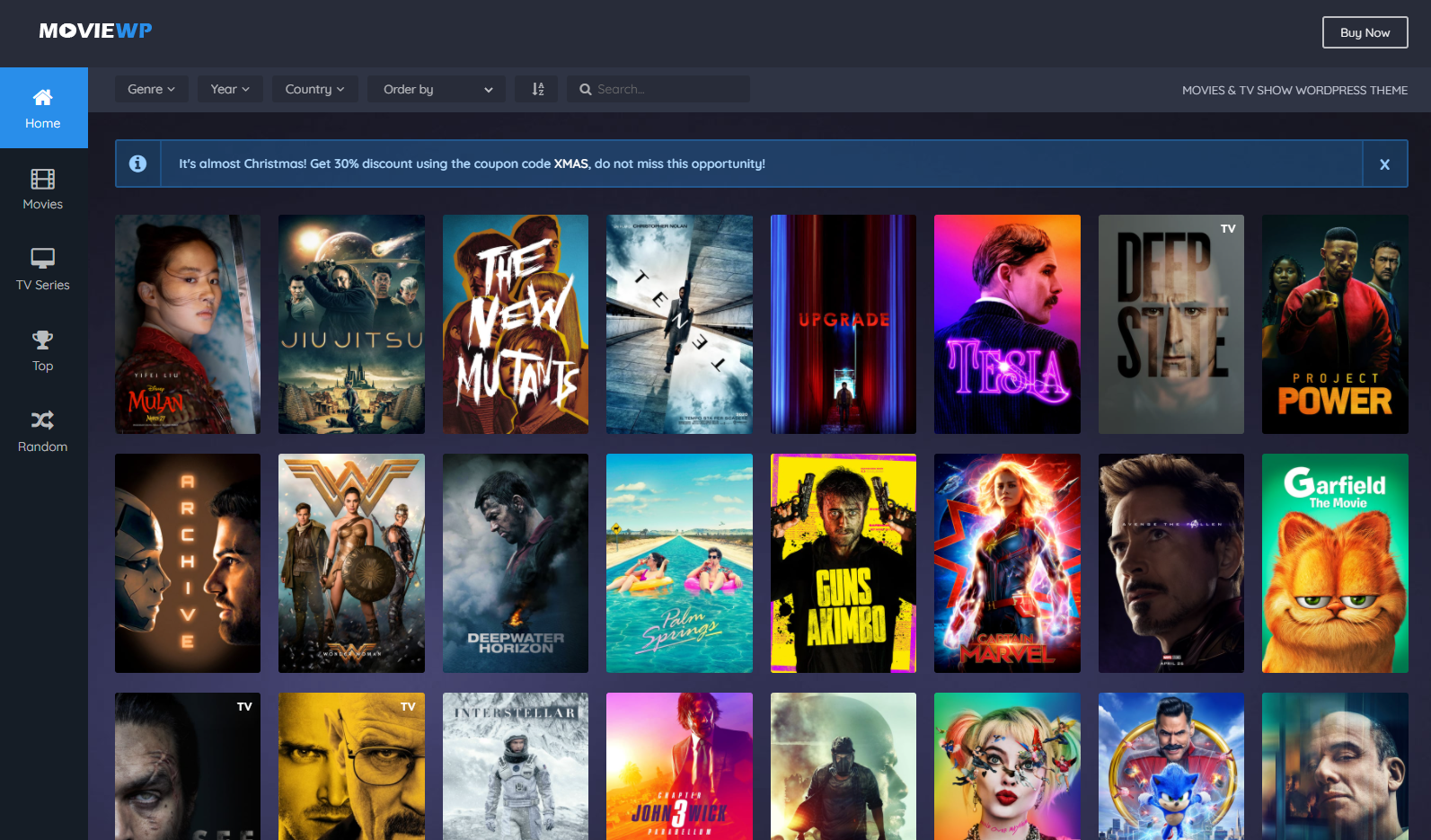Open the Guns Akimbo poster
1431x840 pixels.
coord(844,563)
